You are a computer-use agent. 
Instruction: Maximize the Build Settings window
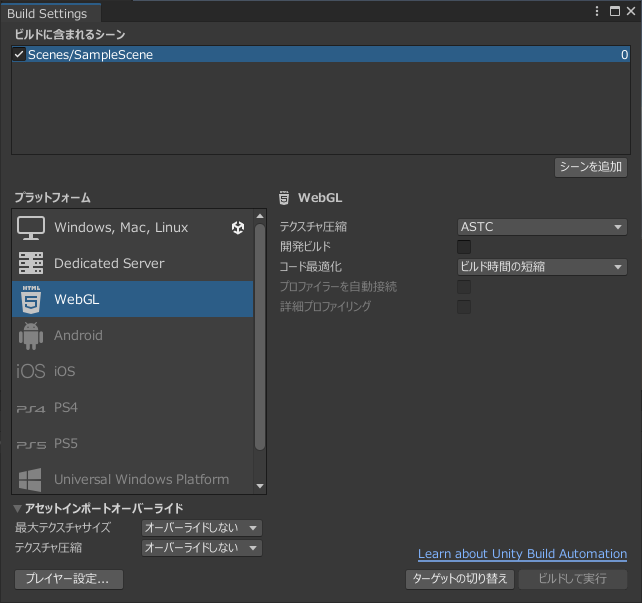615,11
